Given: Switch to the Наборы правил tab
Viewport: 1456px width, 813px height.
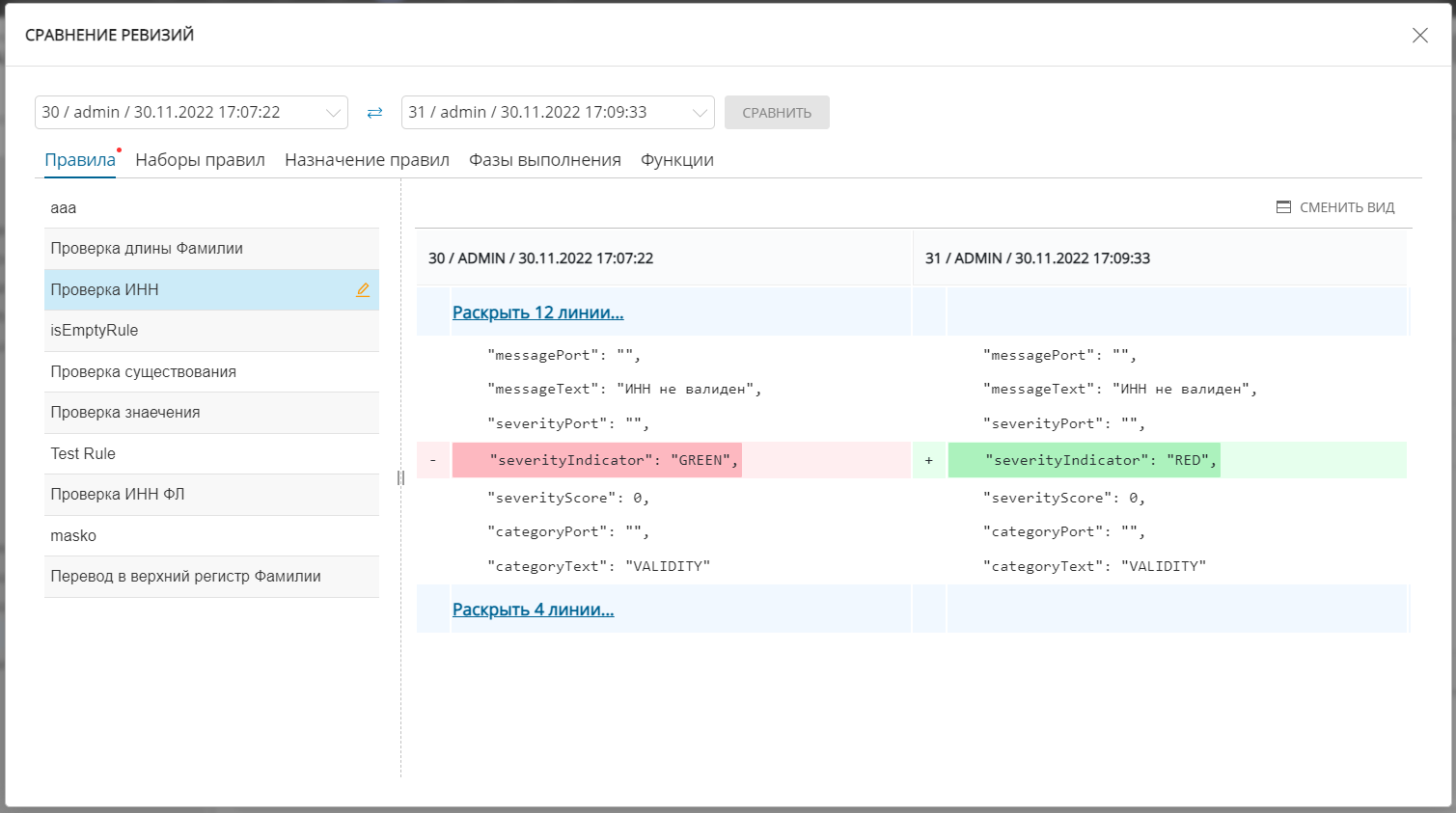Looking at the screenshot, I should pos(200,160).
